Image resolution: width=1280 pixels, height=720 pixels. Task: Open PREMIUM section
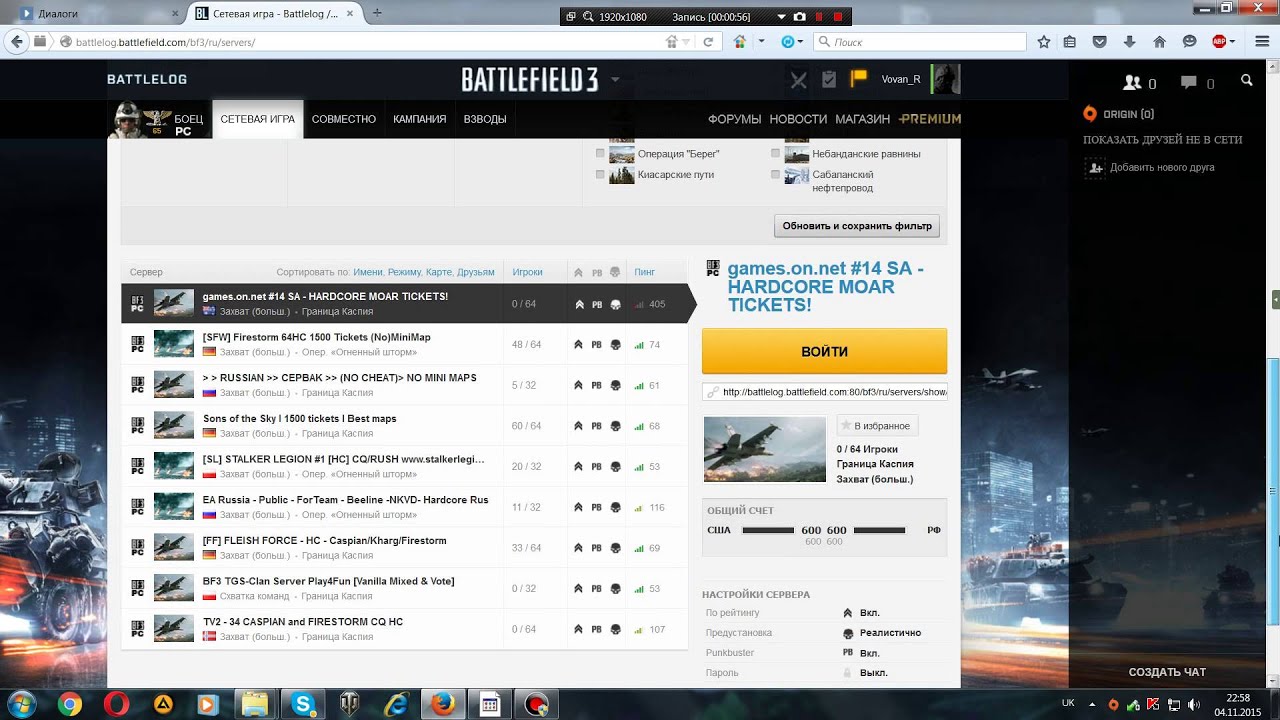point(930,119)
